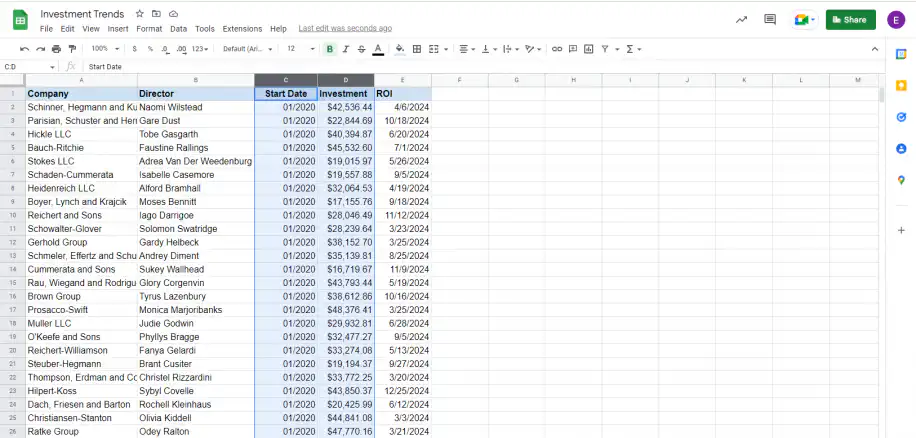Screen dimensions: 916x438
Task: Open Calendar in the side panel
Action: click(x=901, y=54)
